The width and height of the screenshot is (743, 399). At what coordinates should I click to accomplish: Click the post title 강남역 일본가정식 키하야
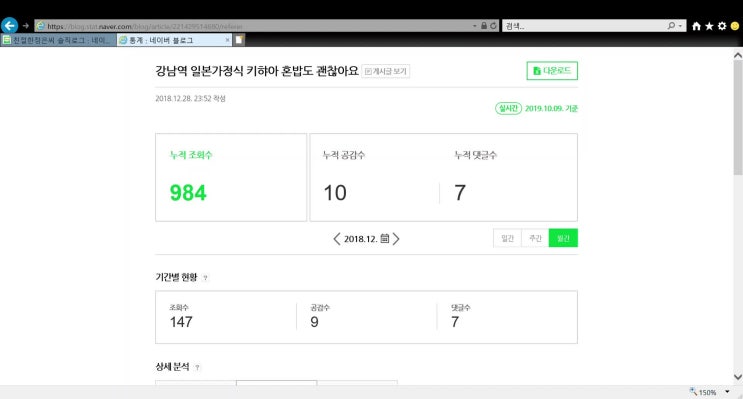point(257,71)
